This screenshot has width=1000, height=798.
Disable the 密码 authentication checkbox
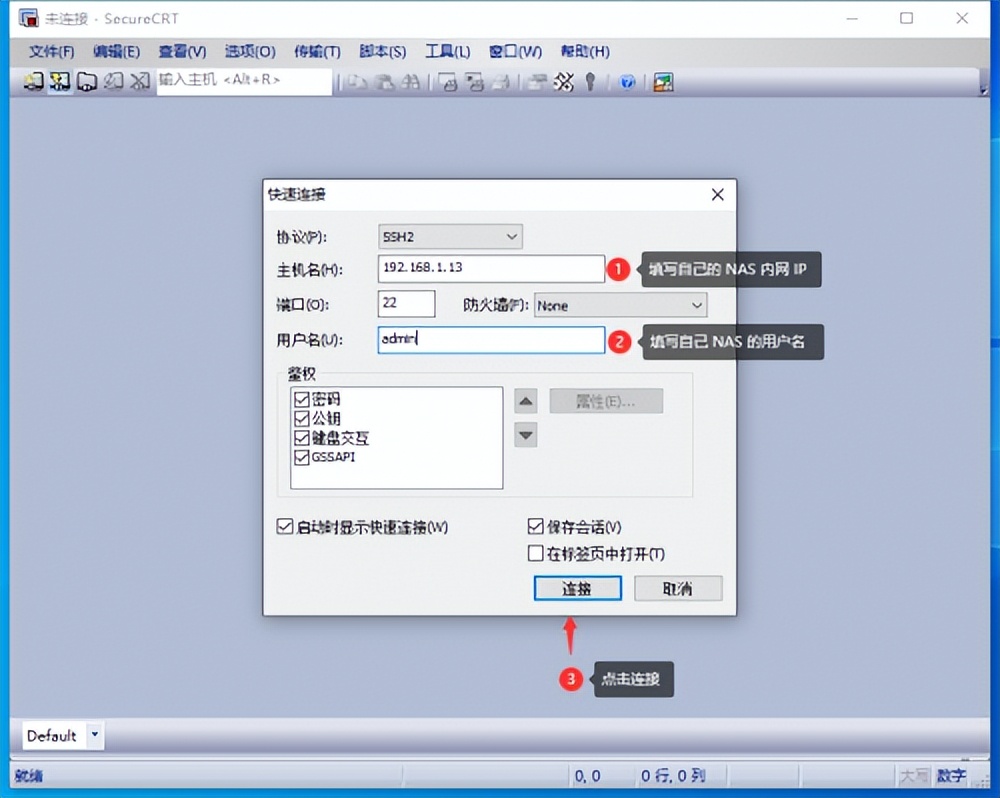tap(302, 398)
